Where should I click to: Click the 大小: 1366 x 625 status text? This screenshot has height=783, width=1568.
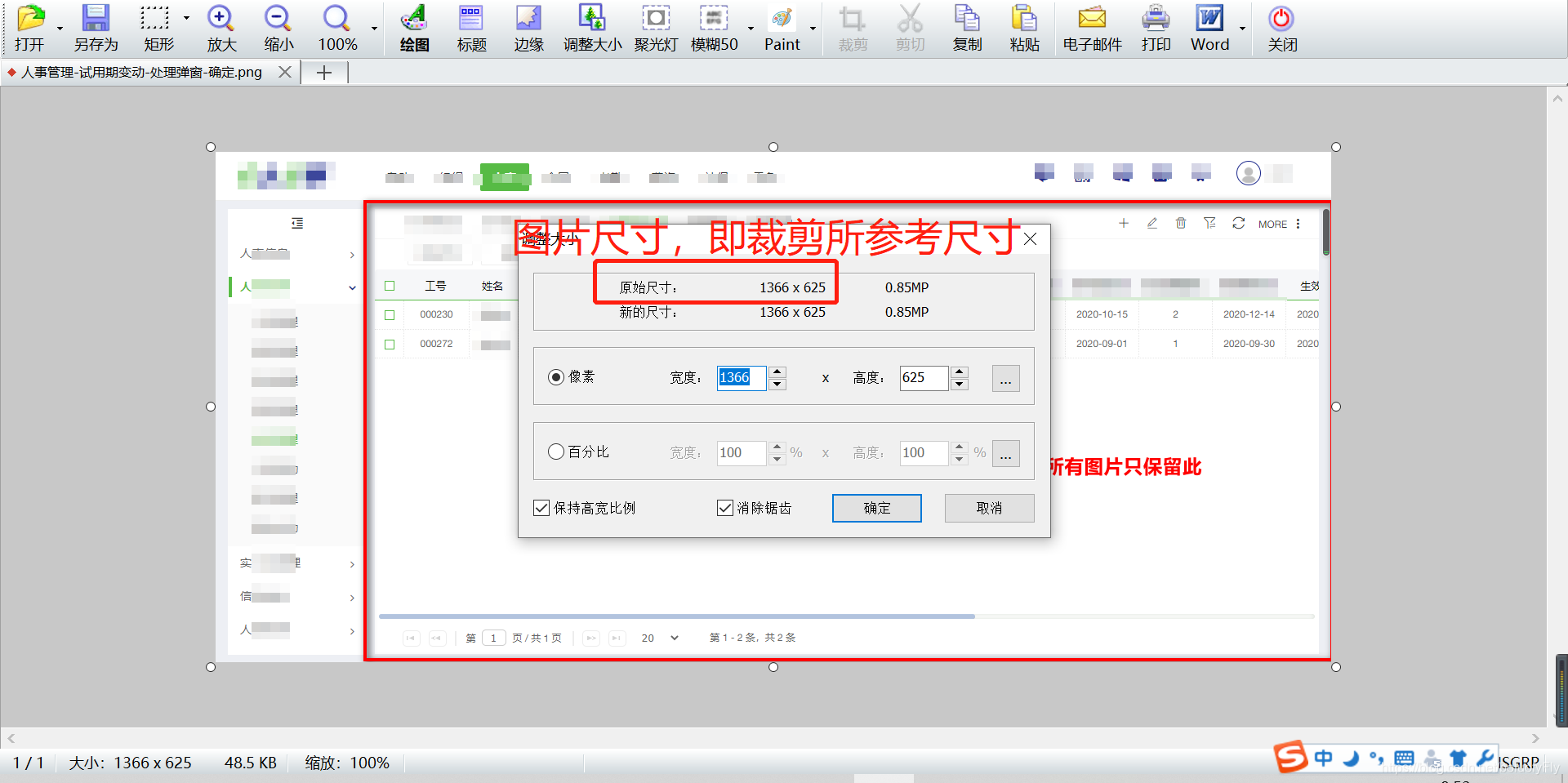click(130, 763)
